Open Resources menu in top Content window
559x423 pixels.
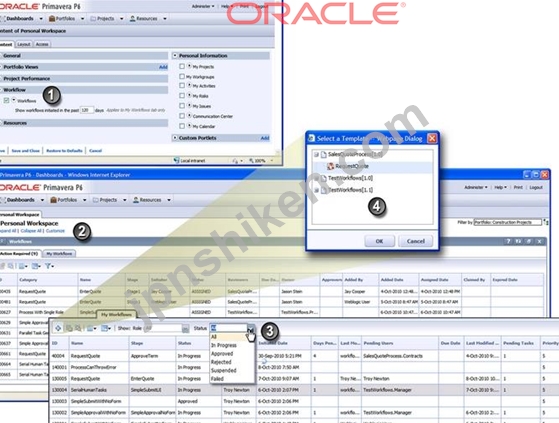147,19
